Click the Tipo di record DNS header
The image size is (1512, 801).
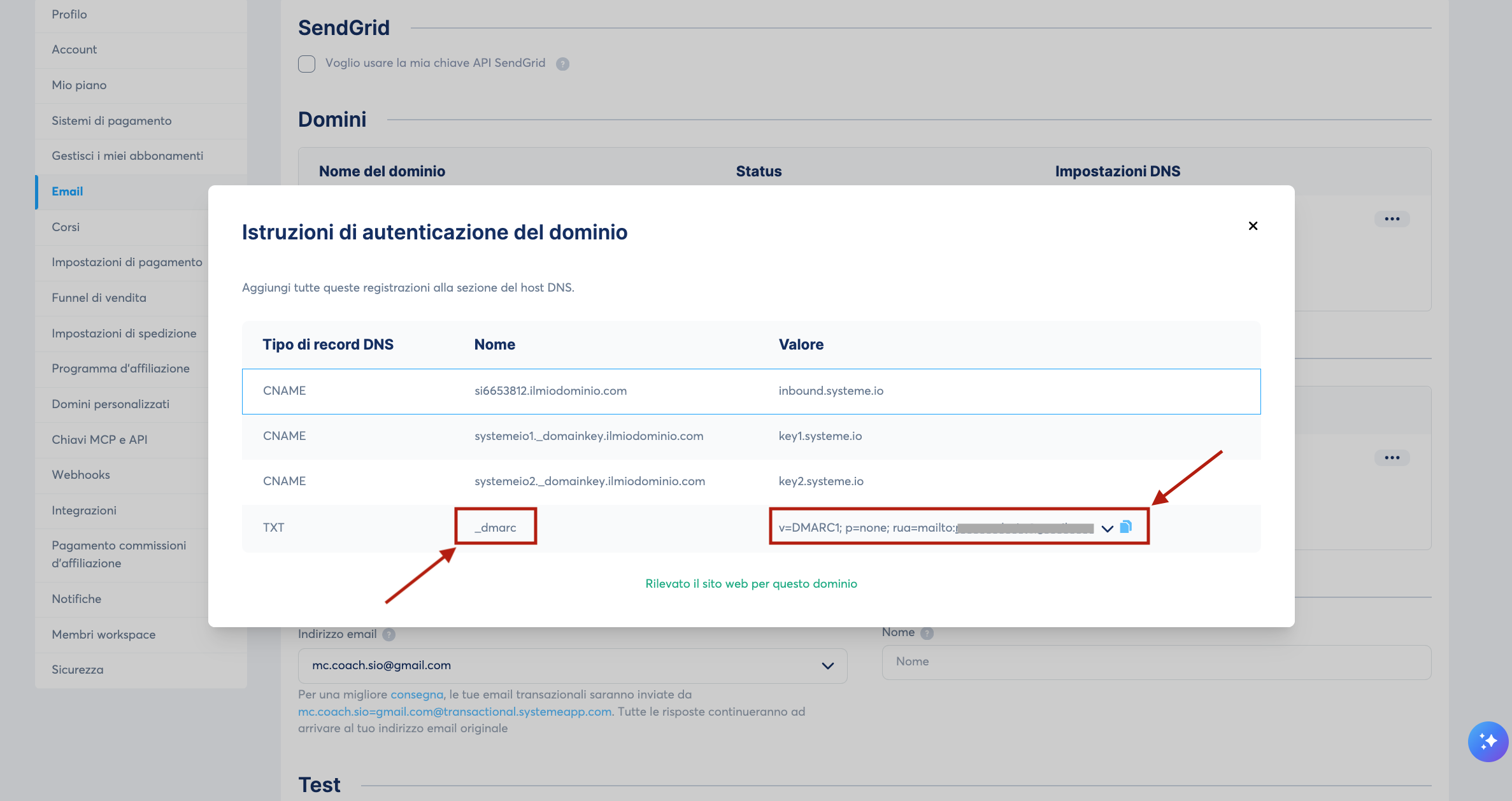point(328,344)
